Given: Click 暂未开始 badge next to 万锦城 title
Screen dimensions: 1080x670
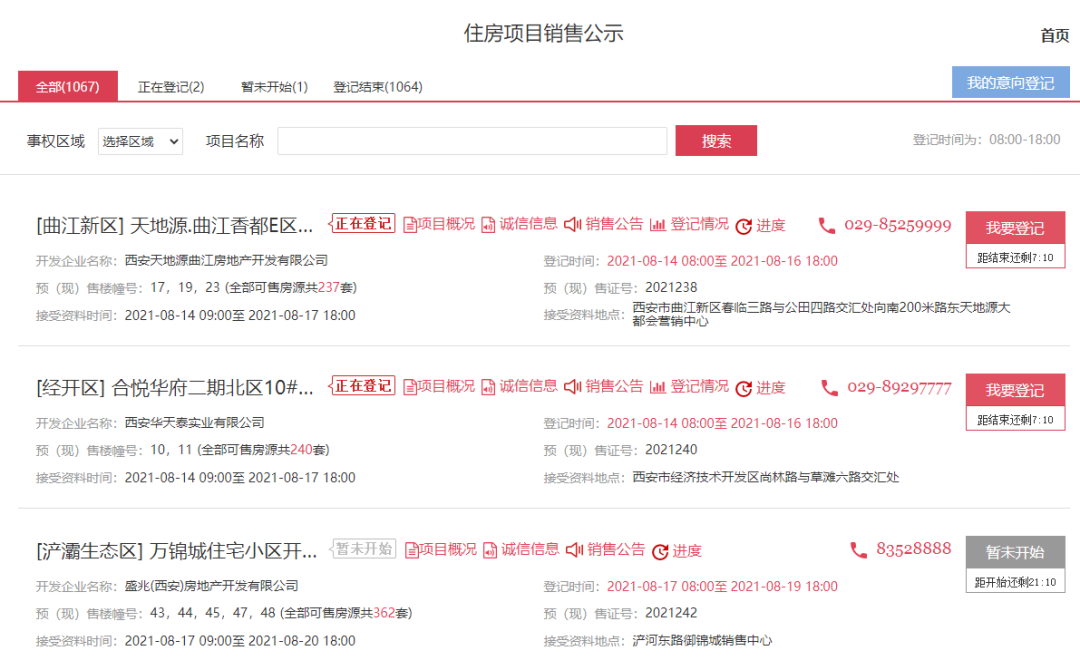Looking at the screenshot, I should [364, 549].
